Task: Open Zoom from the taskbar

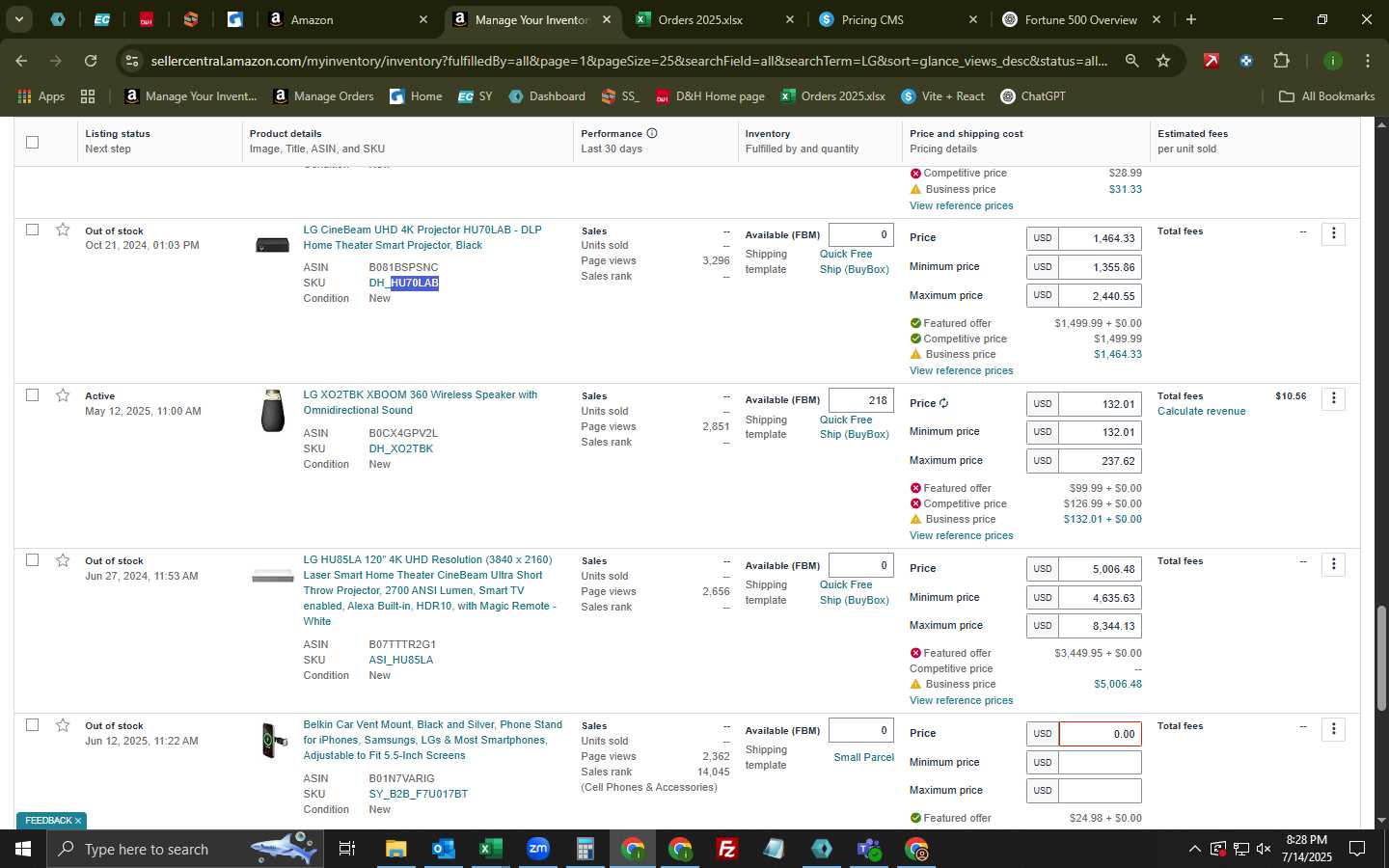Action: [x=537, y=849]
